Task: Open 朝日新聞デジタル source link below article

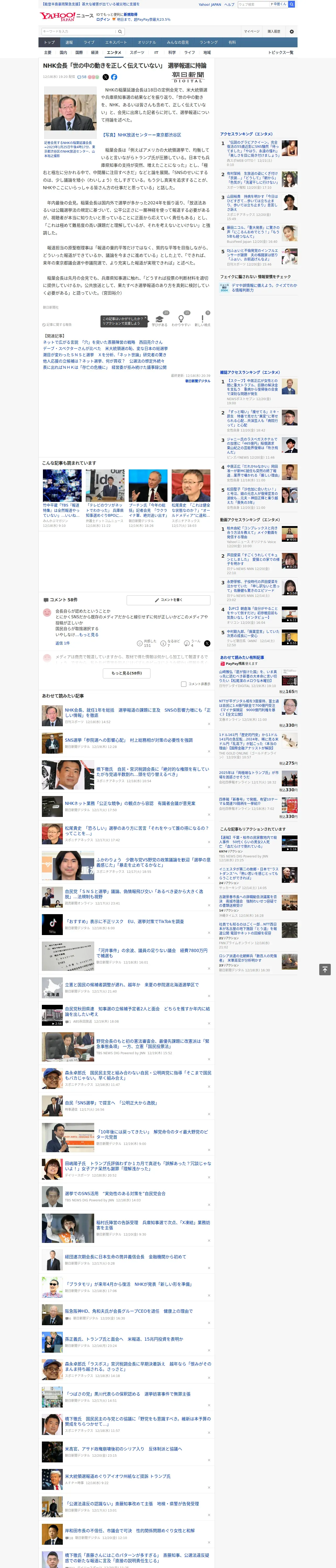Action: pos(198,381)
